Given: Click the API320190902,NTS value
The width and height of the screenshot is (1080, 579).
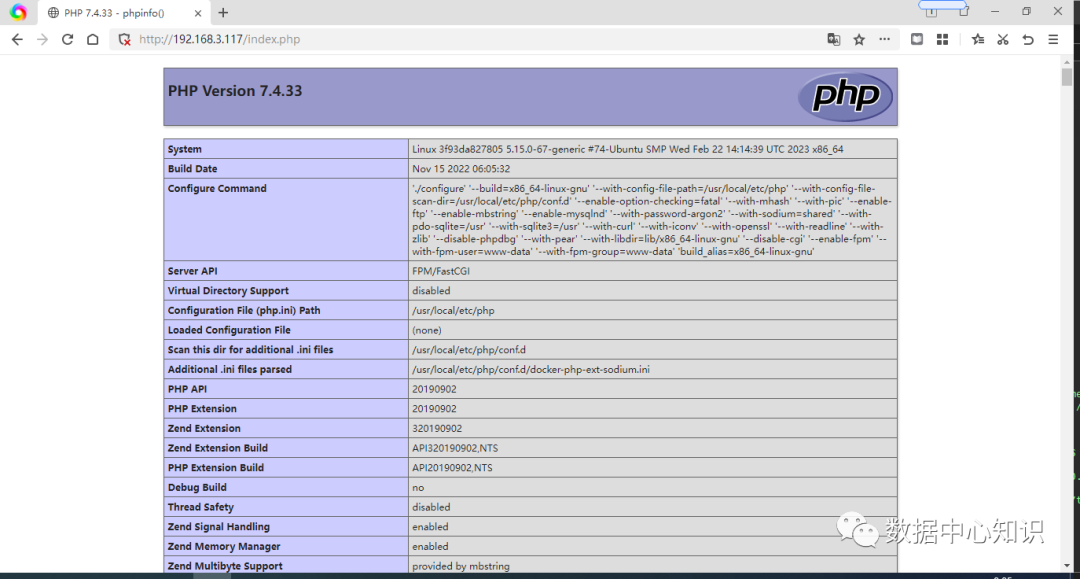Looking at the screenshot, I should pos(455,448).
